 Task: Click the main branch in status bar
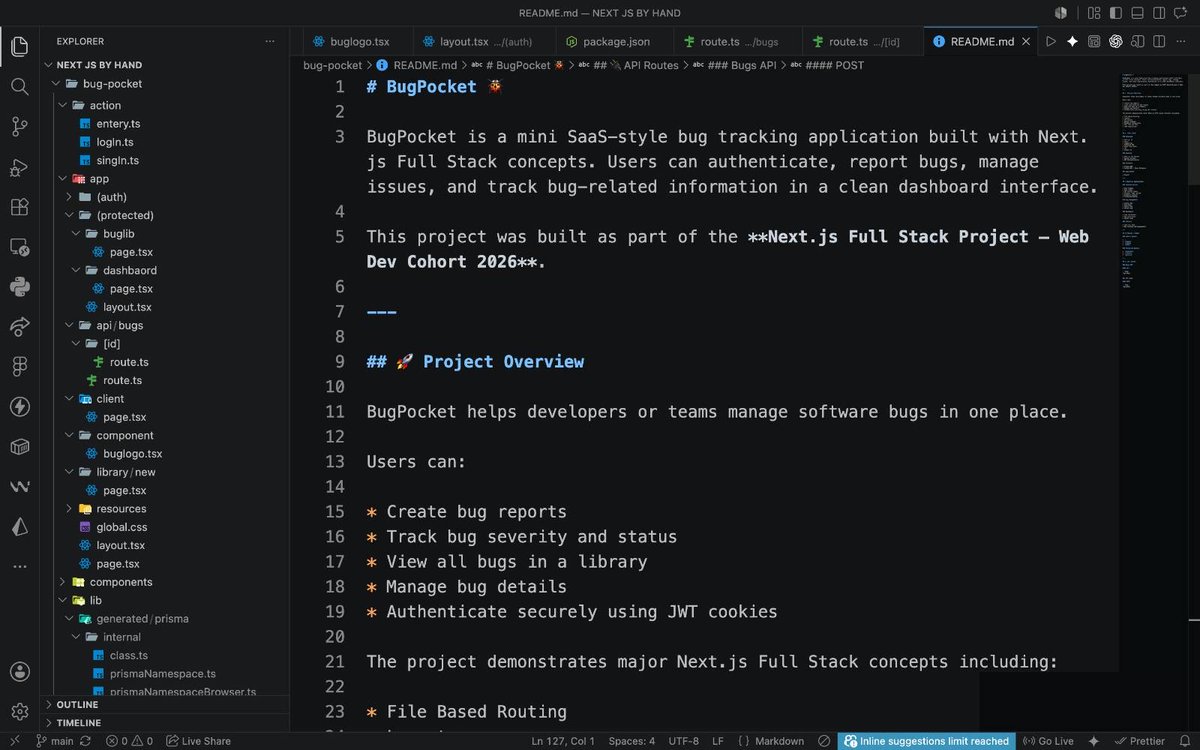(x=54, y=741)
